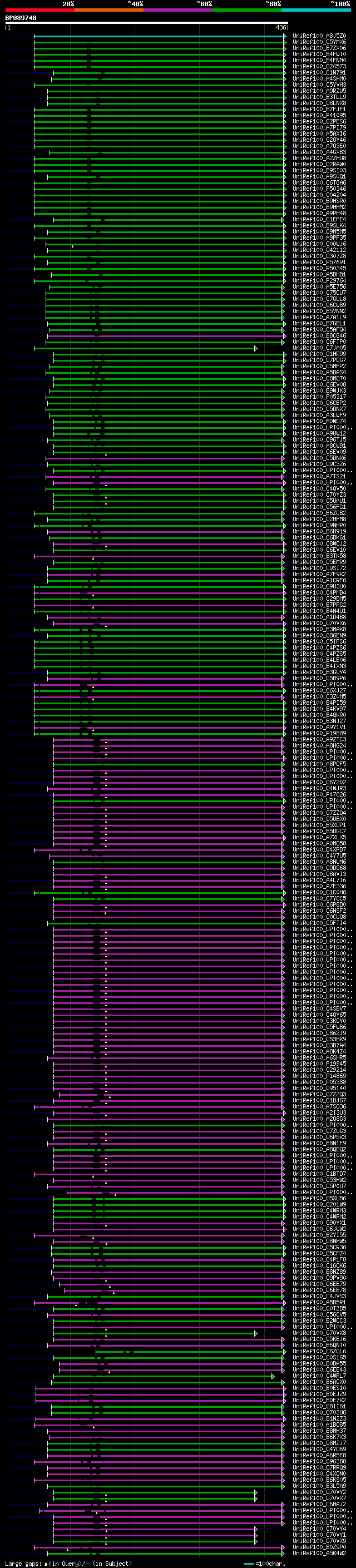
Task: Select label UniRef100_B3L5A9
Action: click(x=319, y=1486)
